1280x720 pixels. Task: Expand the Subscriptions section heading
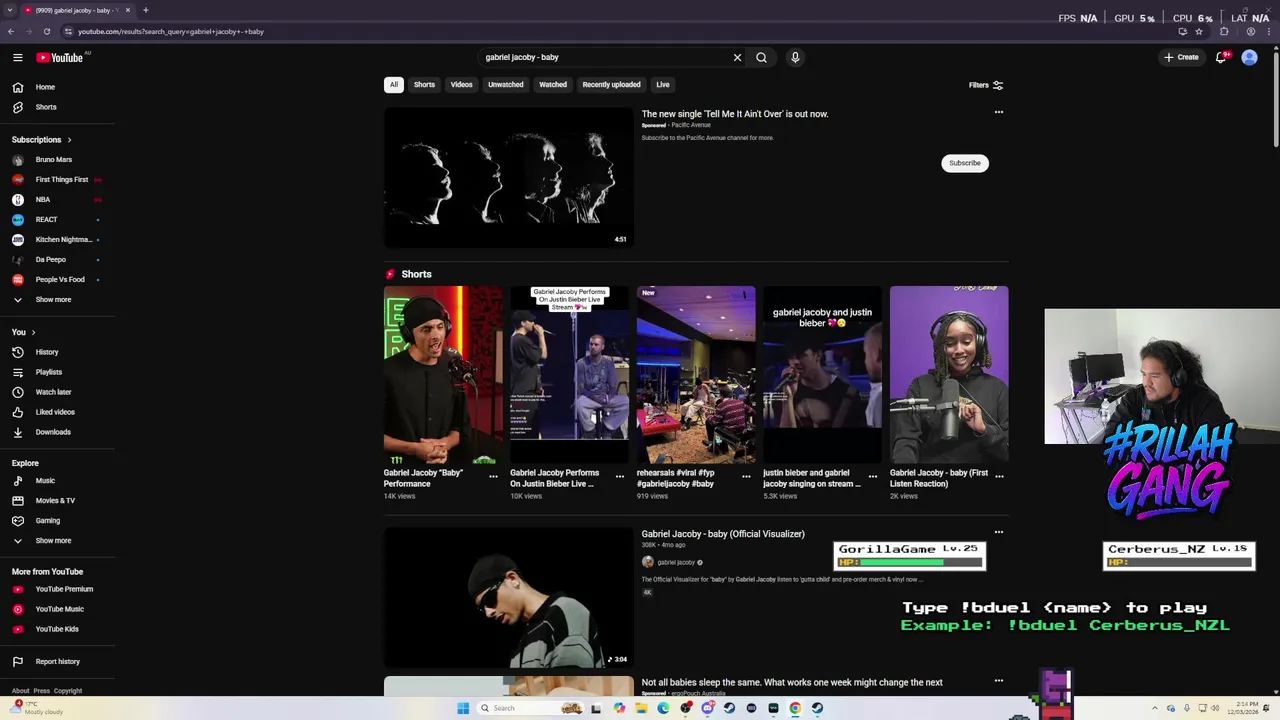(42, 140)
